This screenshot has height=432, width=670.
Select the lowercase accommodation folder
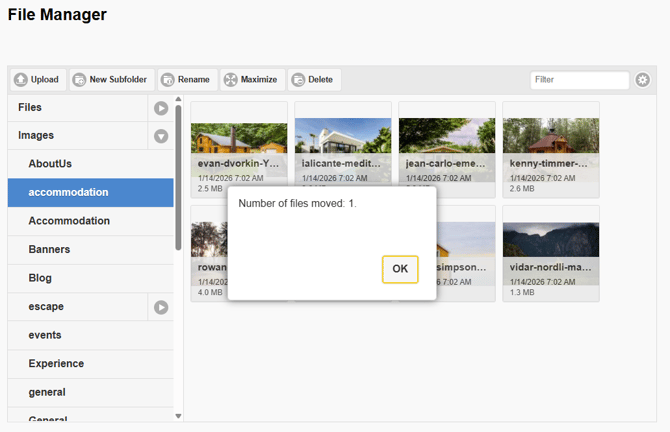point(91,193)
